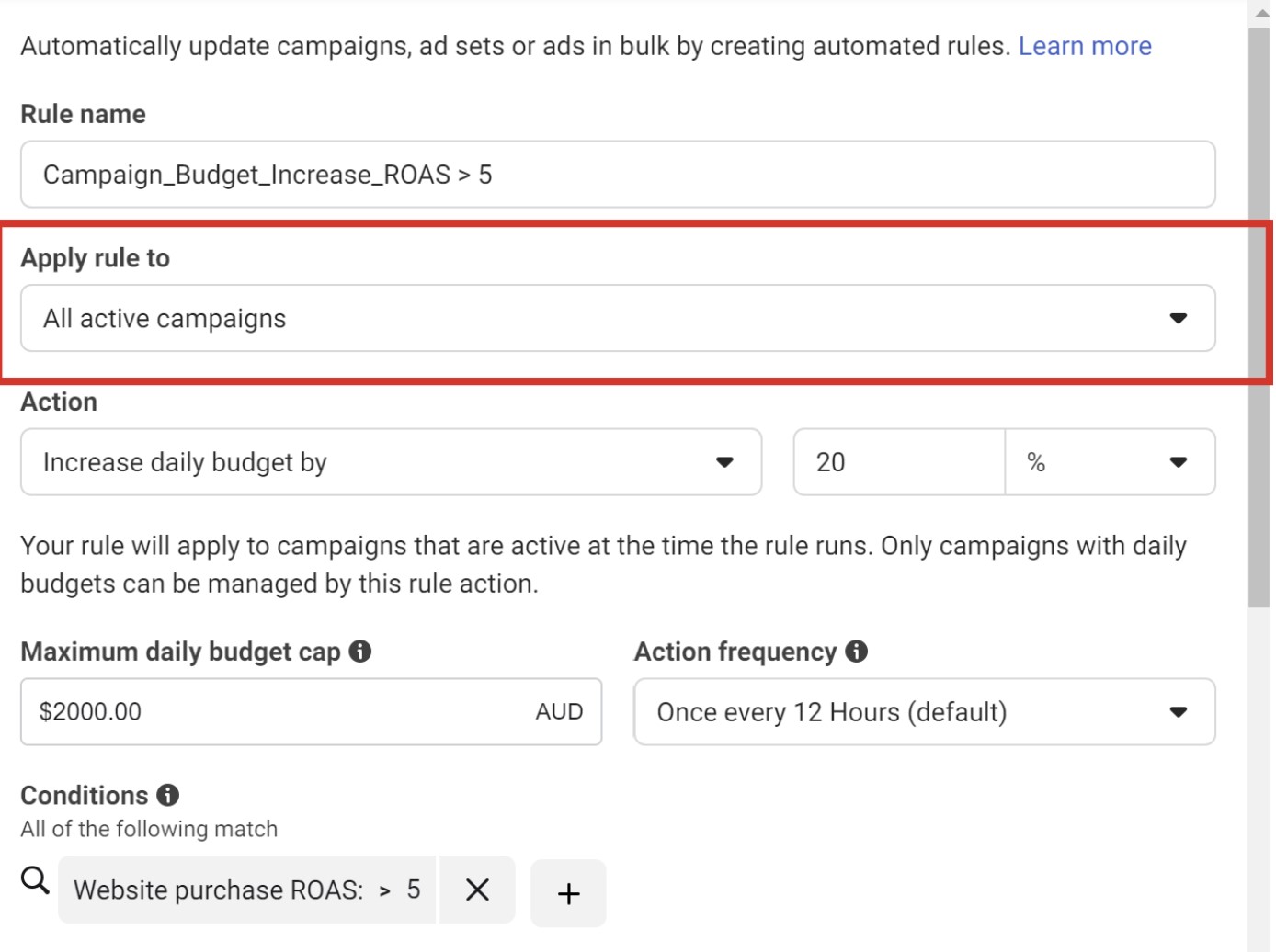
Task: Click inside the $2000.00 budget cap field
Action: pos(276,711)
